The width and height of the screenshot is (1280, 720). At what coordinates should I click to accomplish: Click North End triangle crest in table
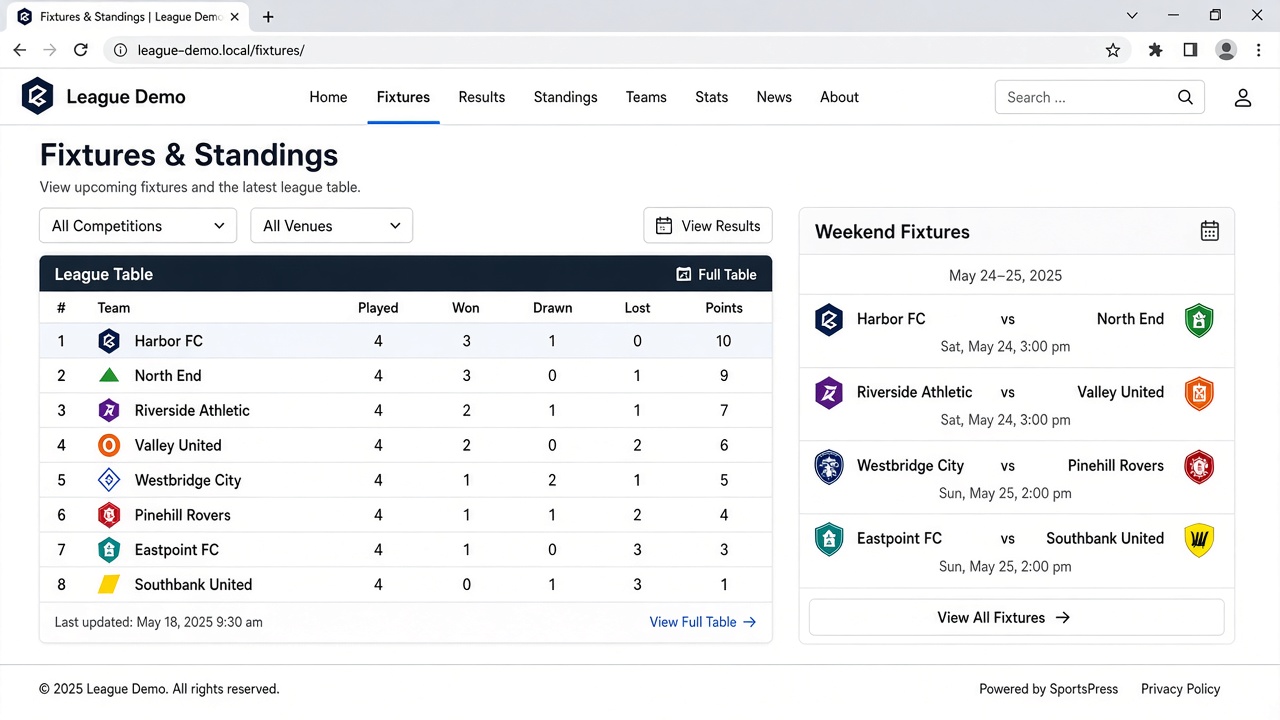coord(109,376)
